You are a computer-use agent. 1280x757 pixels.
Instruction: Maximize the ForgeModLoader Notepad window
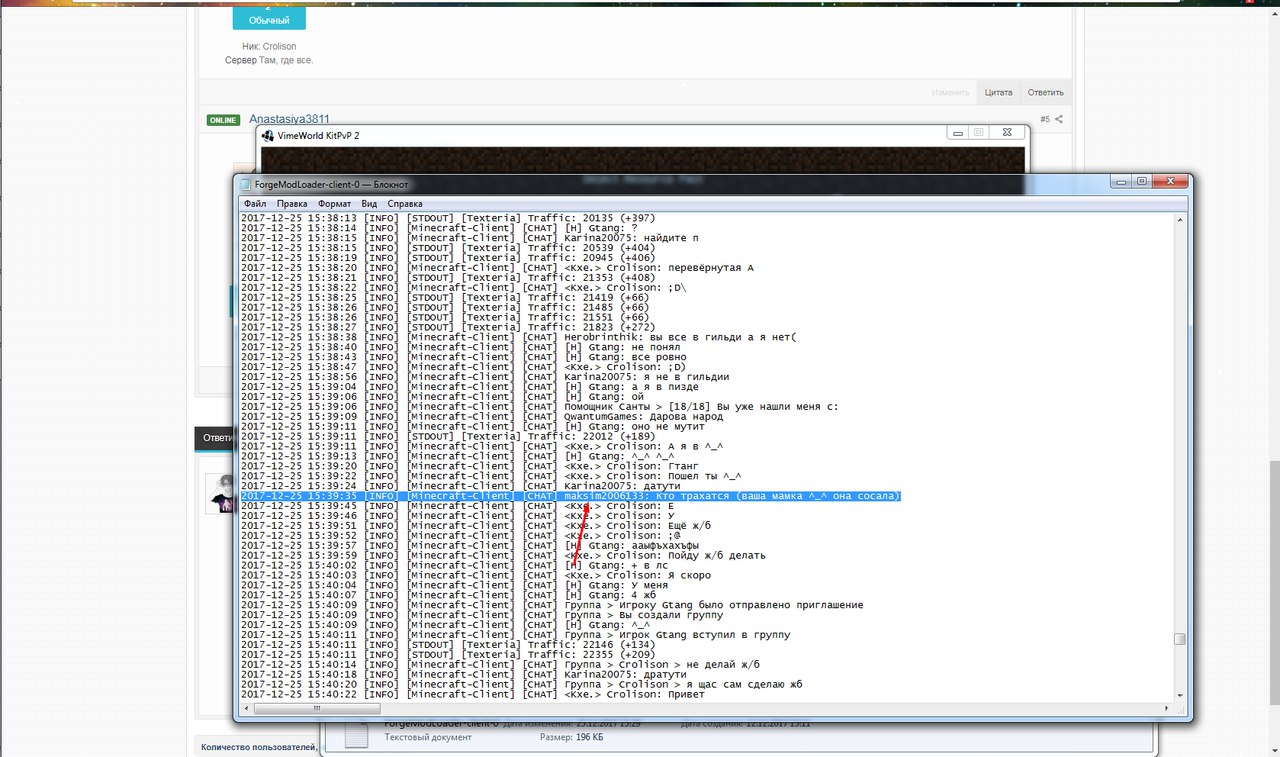tap(1141, 182)
